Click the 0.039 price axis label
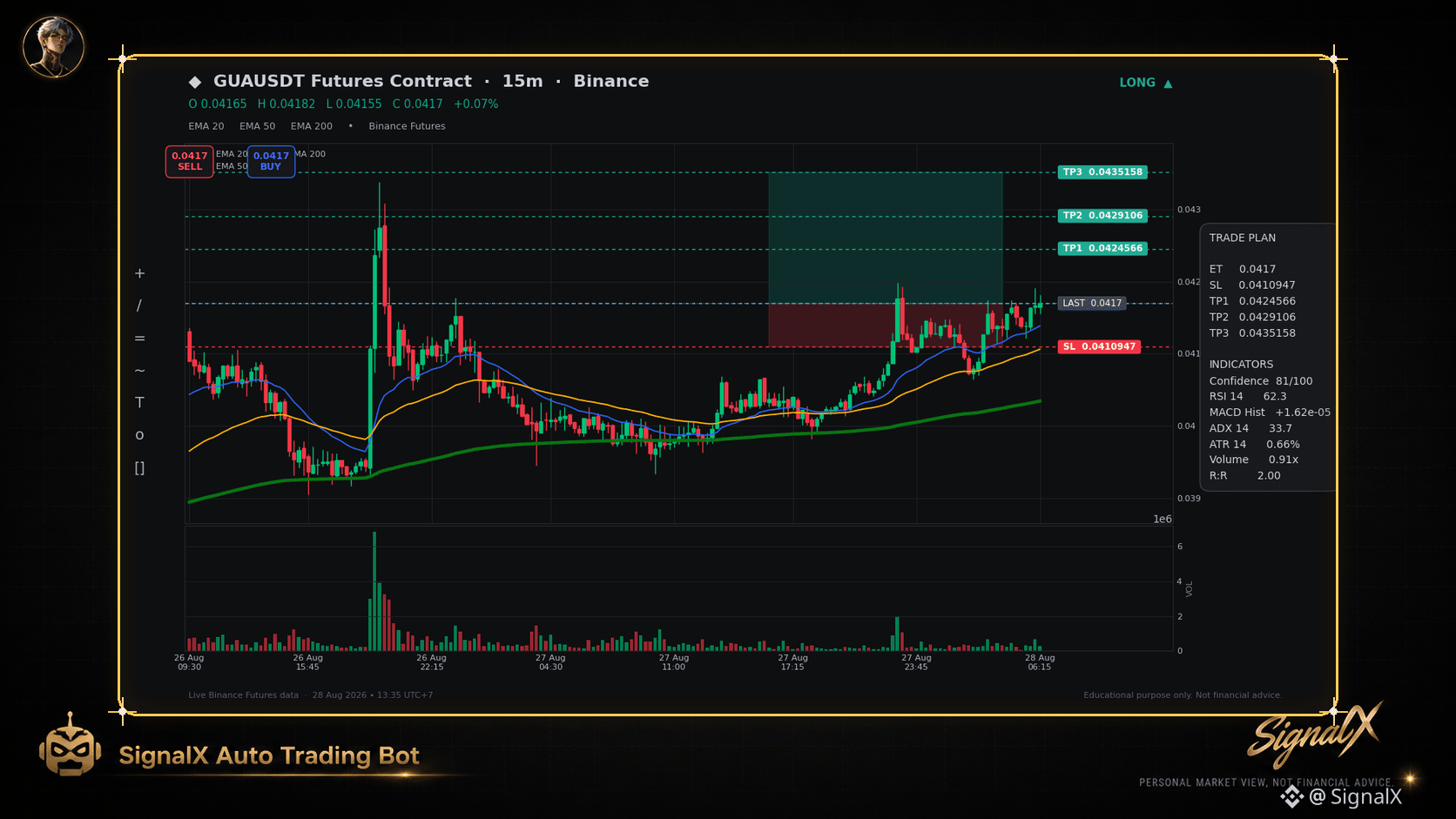This screenshot has height=819, width=1456. tap(1189, 499)
